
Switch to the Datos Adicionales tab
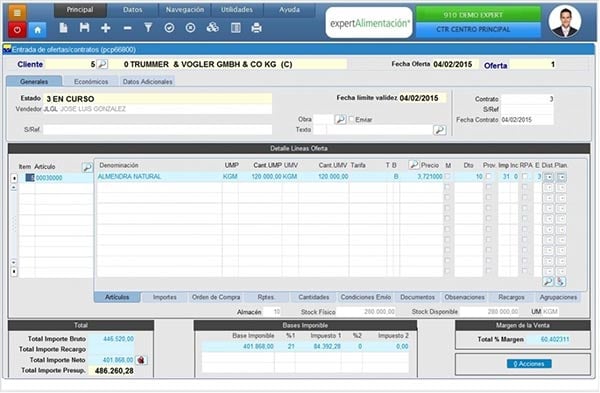[x=148, y=82]
